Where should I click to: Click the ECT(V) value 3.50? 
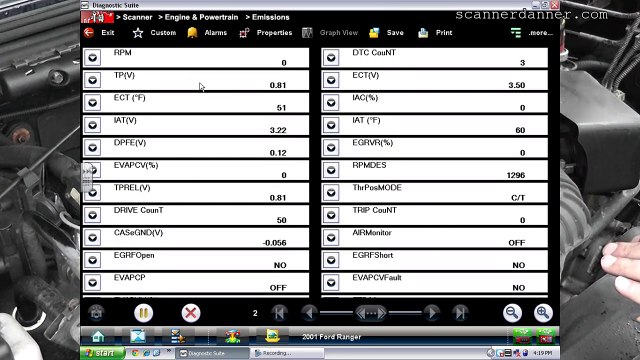(x=516, y=85)
